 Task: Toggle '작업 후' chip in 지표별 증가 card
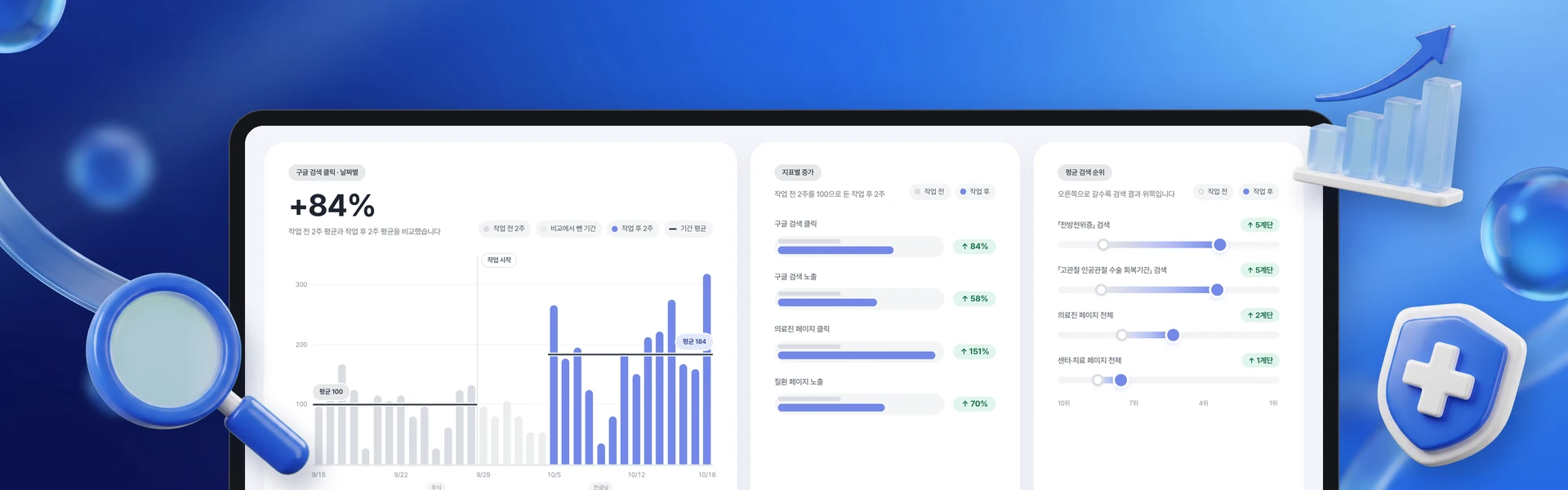975,192
